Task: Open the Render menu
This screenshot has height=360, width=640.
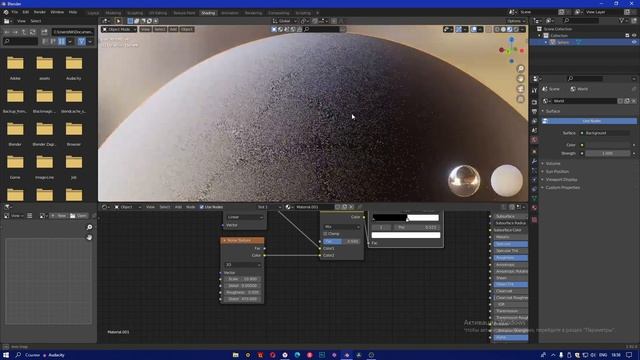Action: tap(40, 12)
